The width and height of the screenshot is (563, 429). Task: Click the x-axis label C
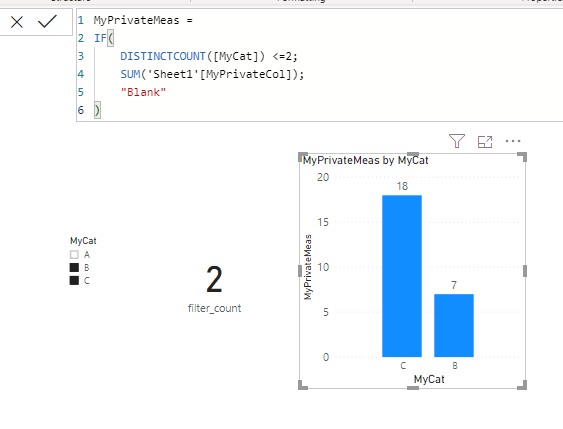pos(403,366)
